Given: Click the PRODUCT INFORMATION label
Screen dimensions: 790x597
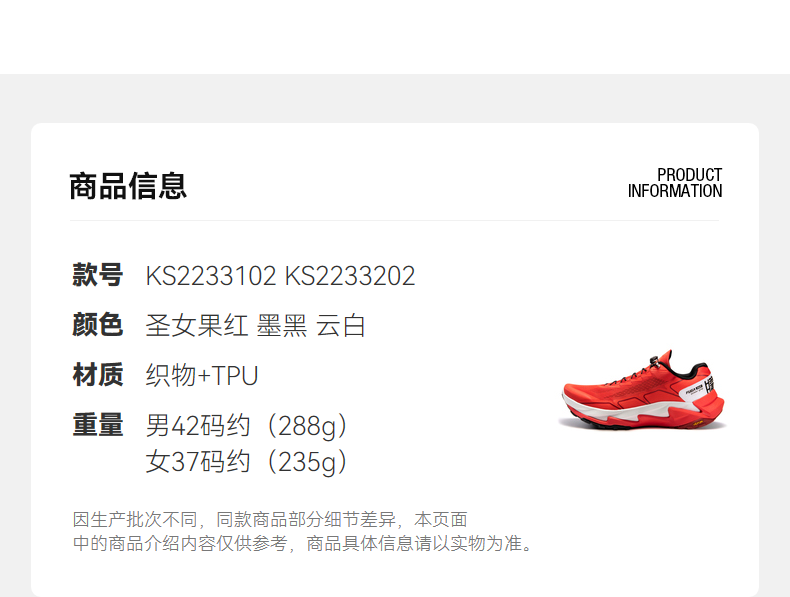Looking at the screenshot, I should coord(675,183).
